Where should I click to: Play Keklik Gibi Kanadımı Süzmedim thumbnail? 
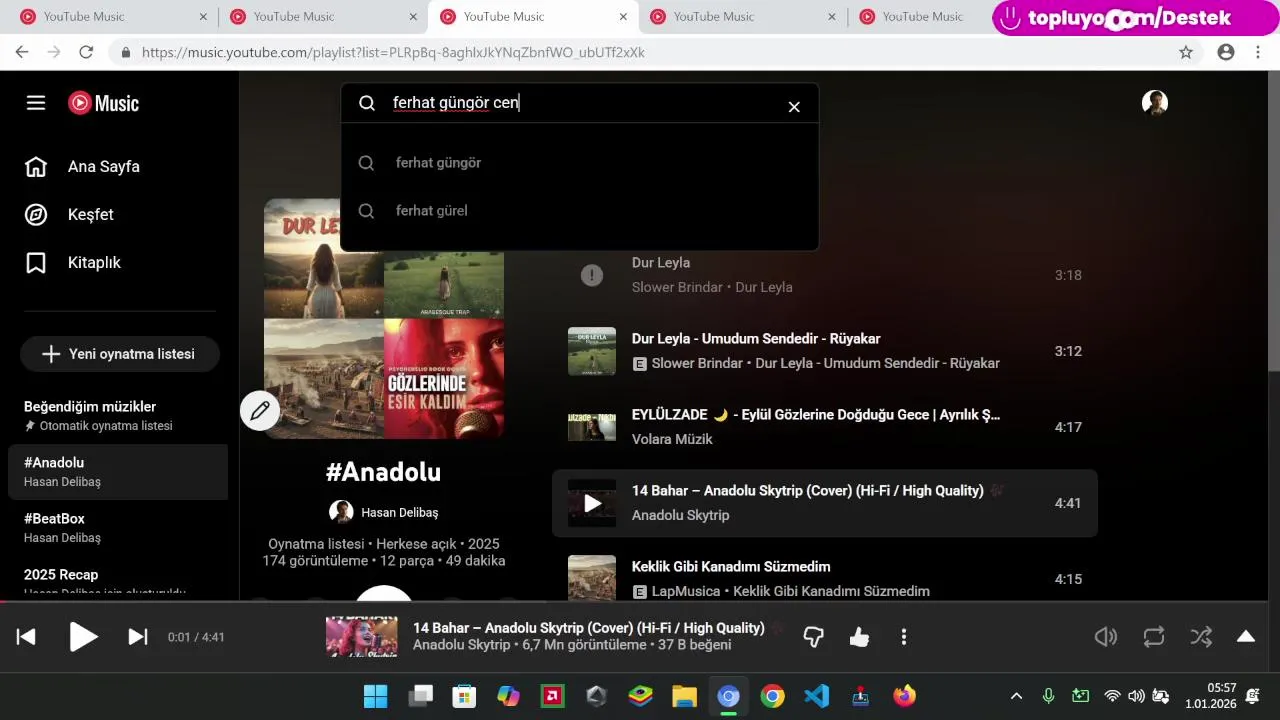(x=592, y=578)
